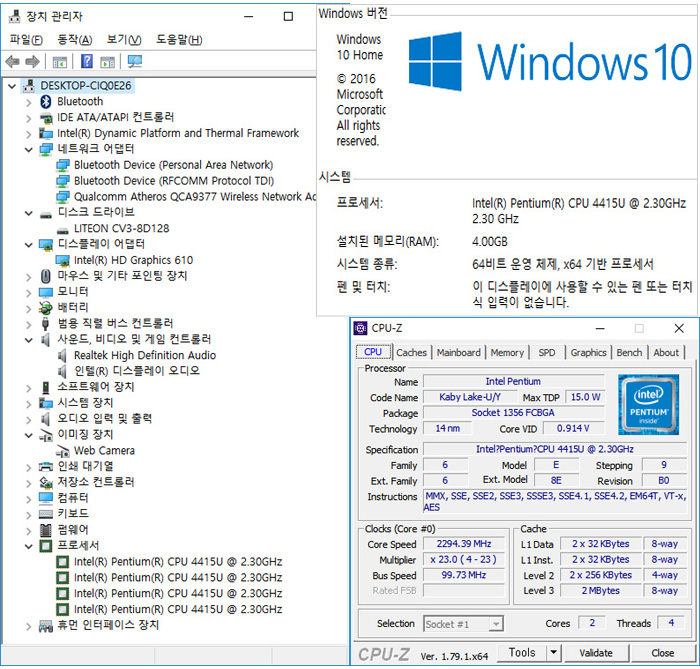700x669 pixels.
Task: Select the Realtek High Definition Audio speaker icon
Action: point(62,356)
